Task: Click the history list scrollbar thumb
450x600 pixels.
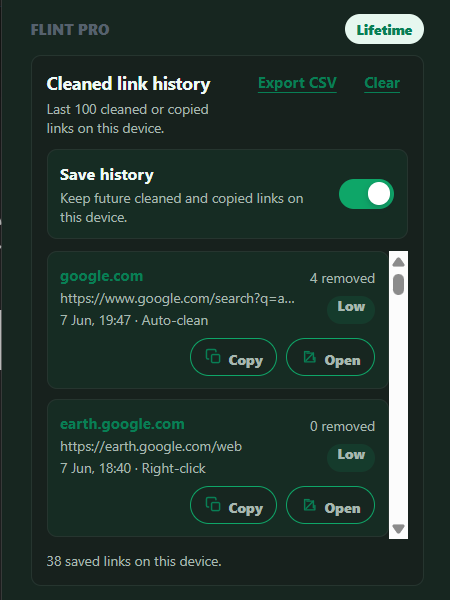Action: (398, 284)
